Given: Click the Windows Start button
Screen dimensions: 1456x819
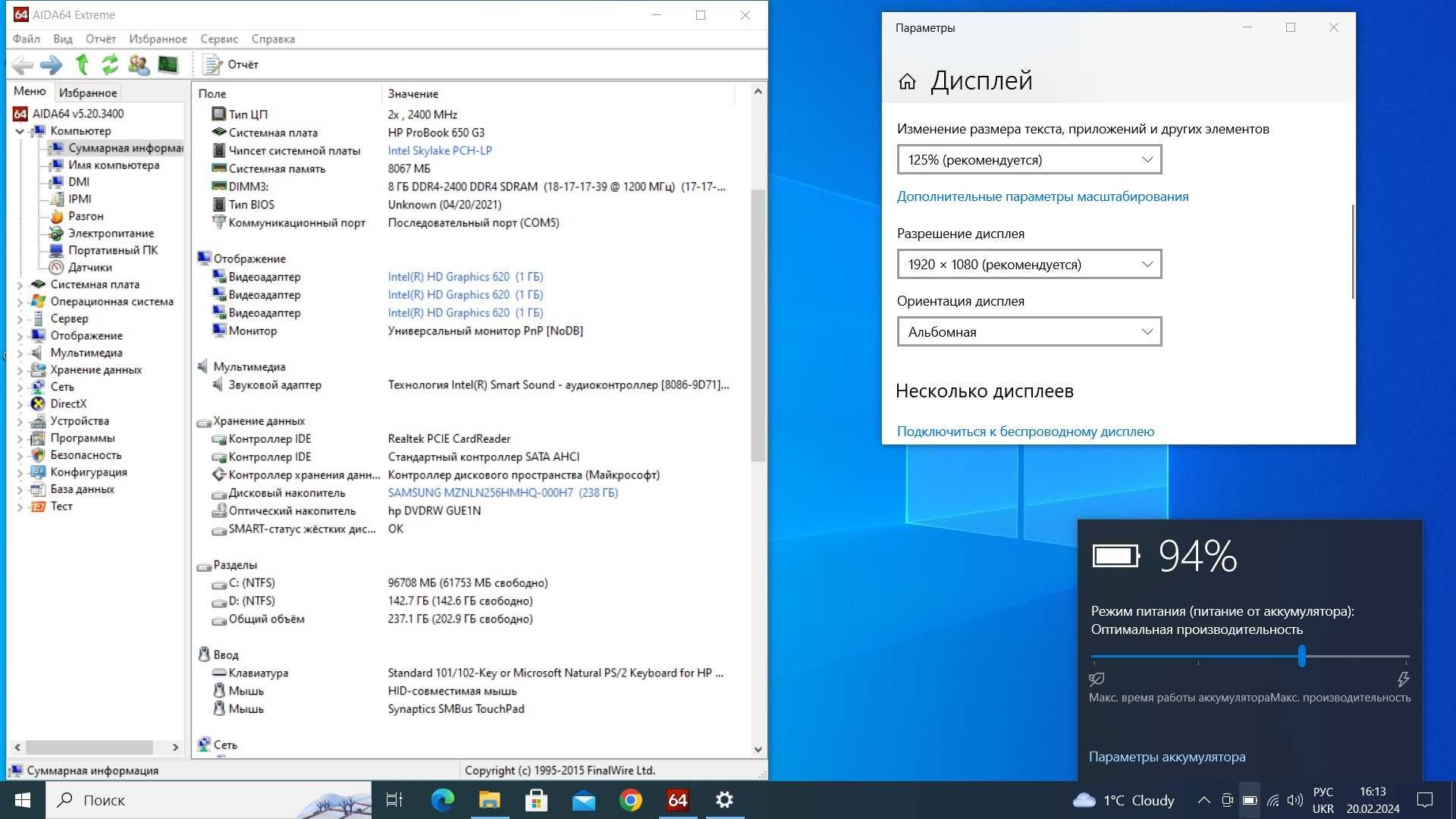Looking at the screenshot, I should 23,800.
